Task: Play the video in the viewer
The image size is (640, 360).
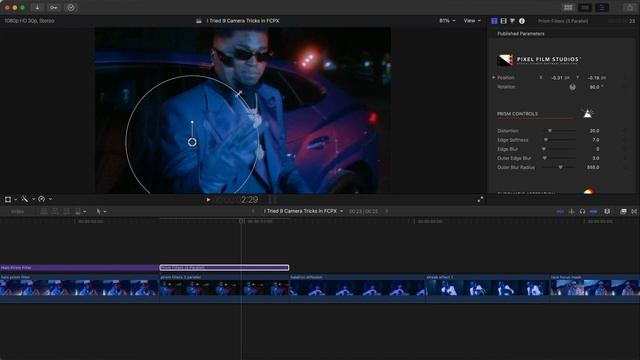Action: 208,200
